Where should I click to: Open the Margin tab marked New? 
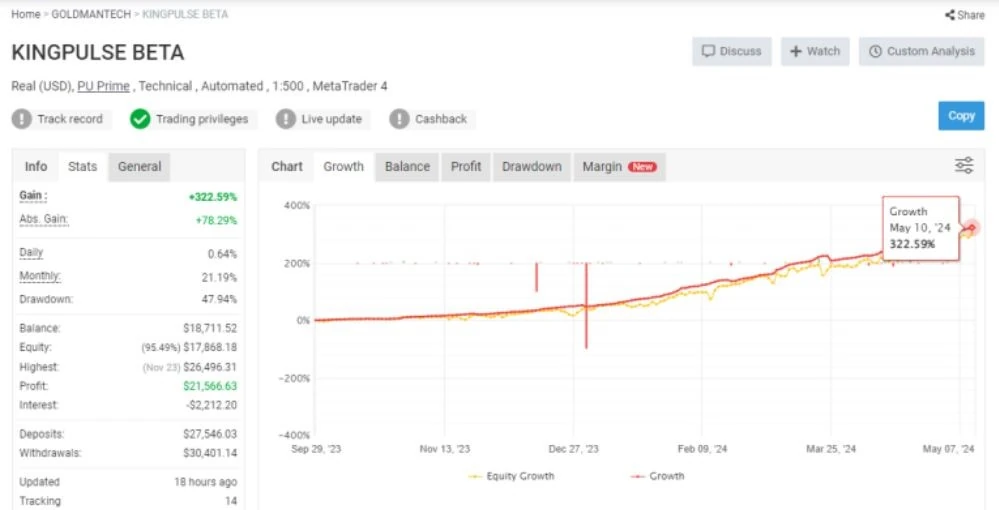[x=619, y=166]
